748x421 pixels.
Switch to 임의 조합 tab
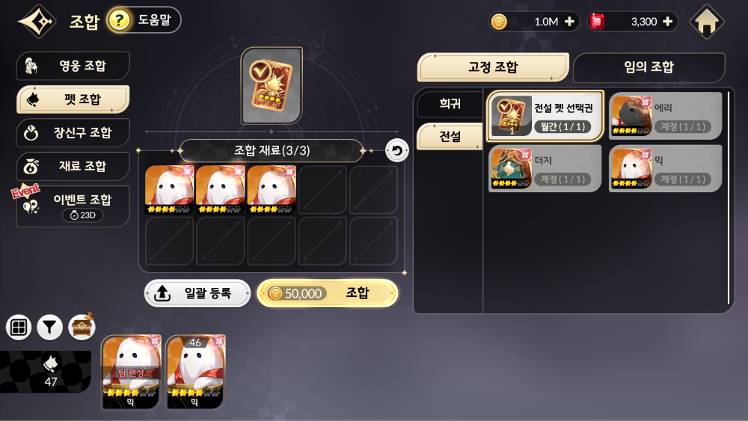coord(649,67)
